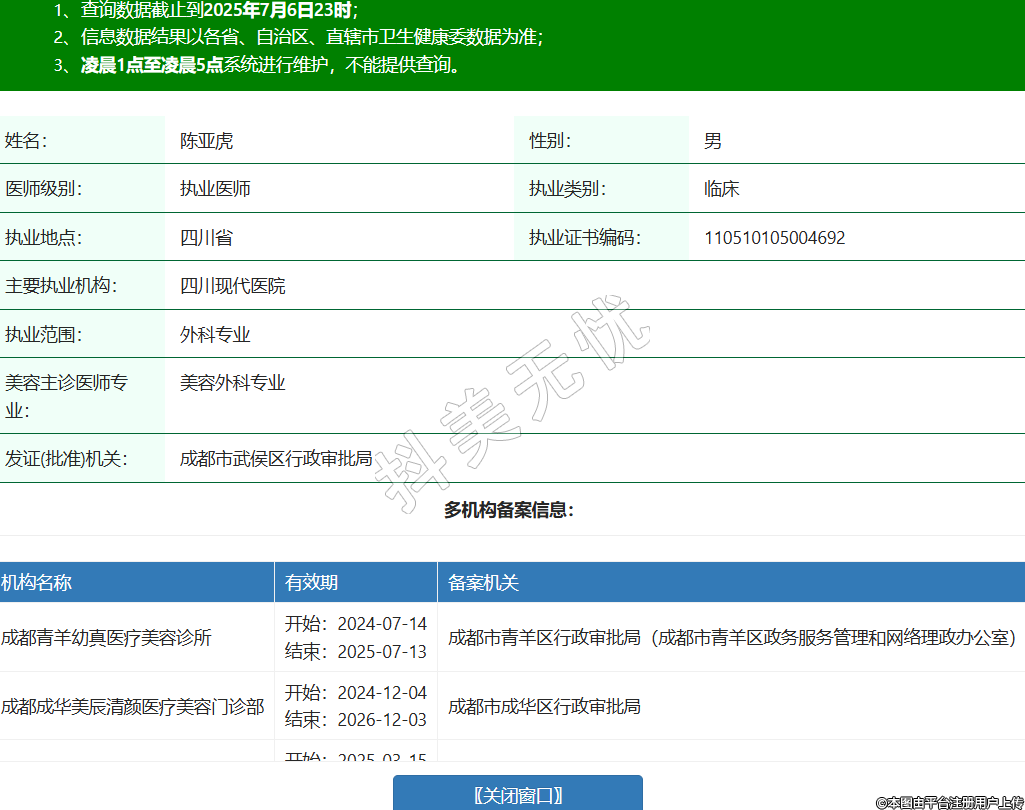Click the 美容外科专业 value
Screen dimensions: 1025x810
point(232,383)
